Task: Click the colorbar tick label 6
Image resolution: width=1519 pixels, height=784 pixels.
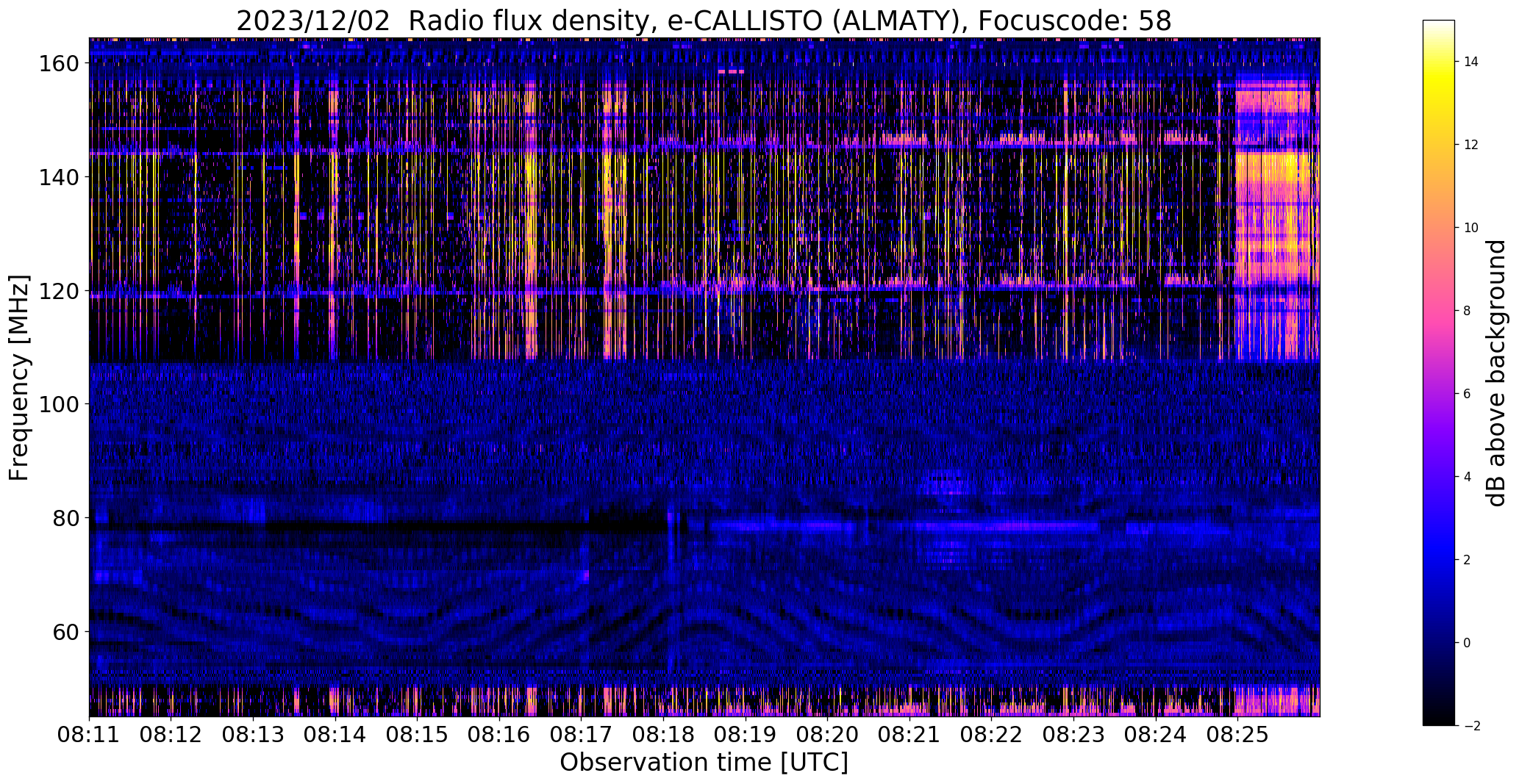Action: point(1468,394)
